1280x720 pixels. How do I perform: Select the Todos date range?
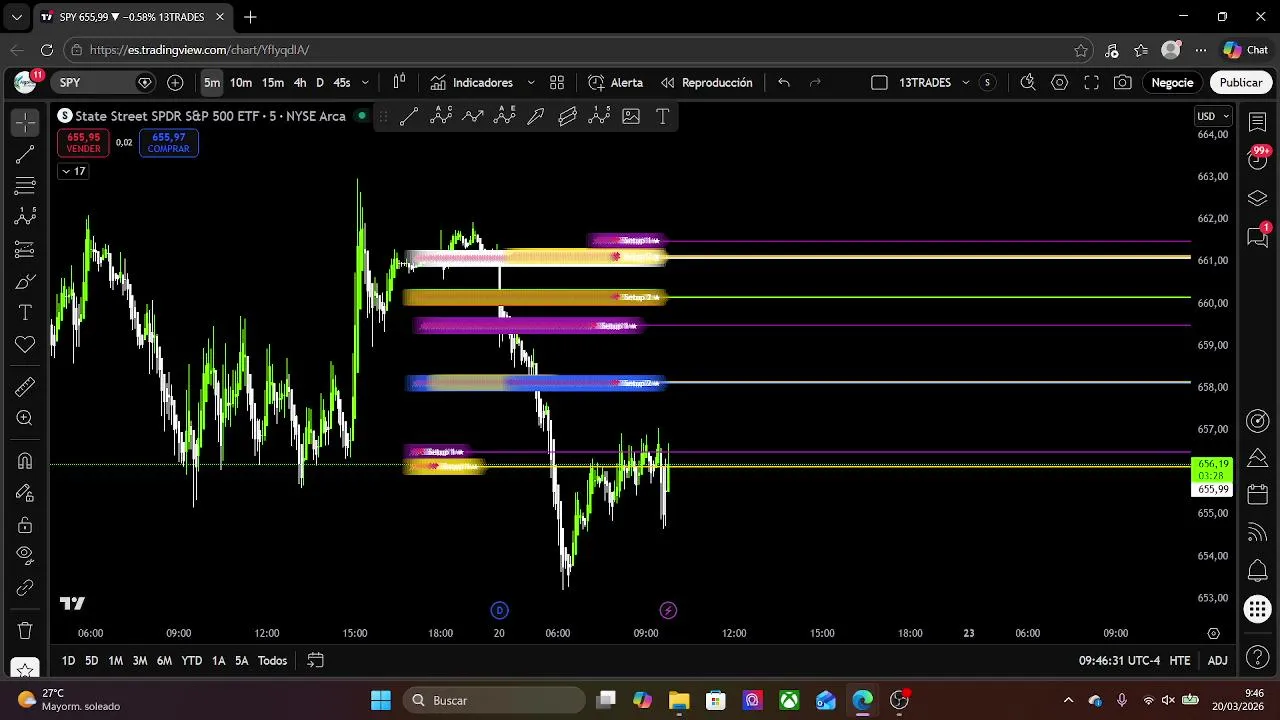coord(272,661)
